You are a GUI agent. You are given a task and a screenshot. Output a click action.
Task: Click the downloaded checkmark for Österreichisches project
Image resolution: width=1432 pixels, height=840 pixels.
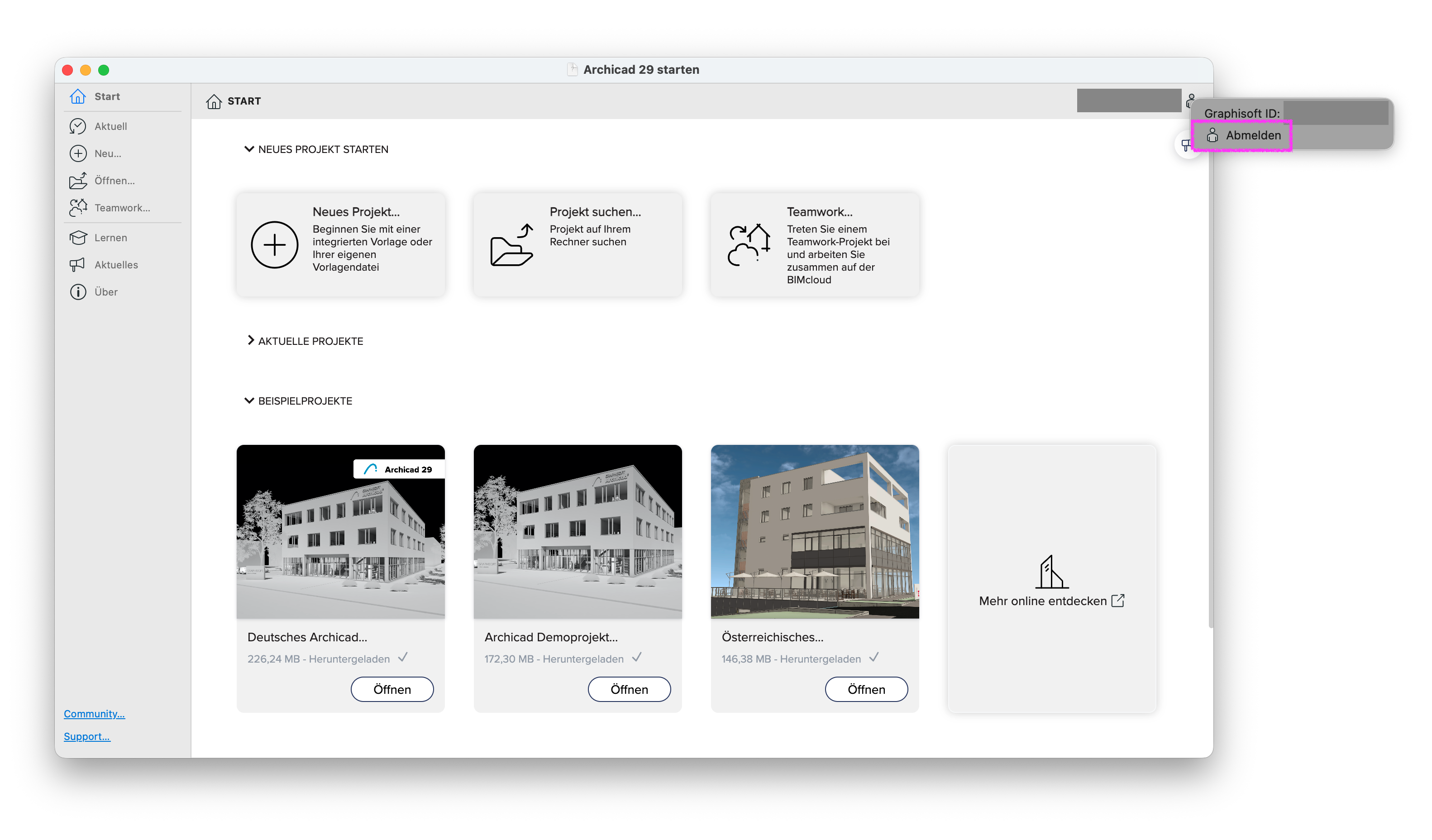874,658
